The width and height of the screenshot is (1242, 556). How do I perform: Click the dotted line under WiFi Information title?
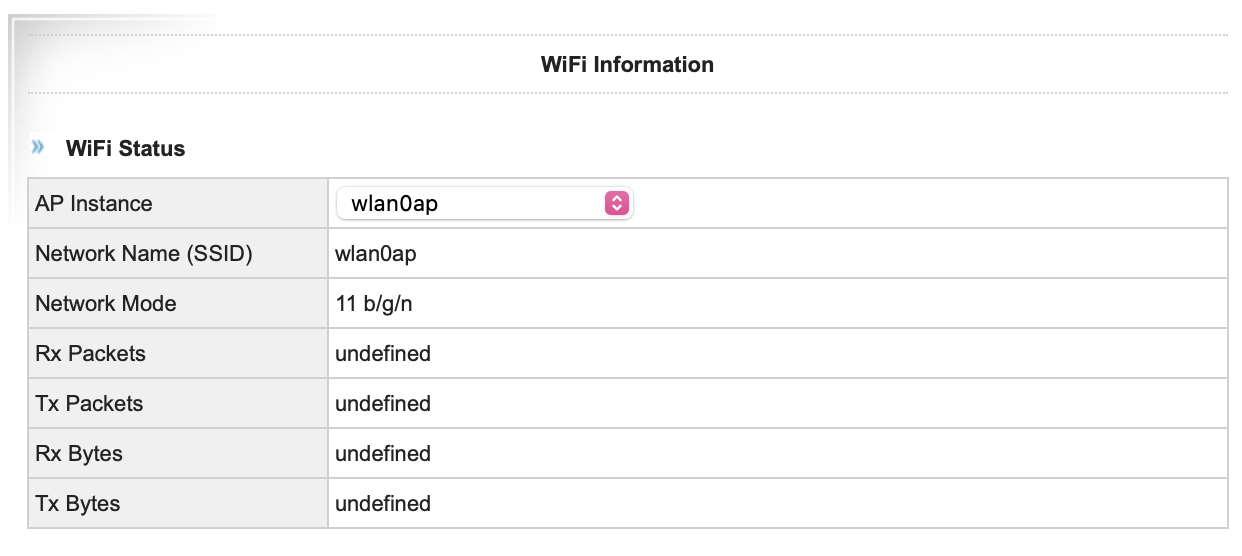point(627,94)
